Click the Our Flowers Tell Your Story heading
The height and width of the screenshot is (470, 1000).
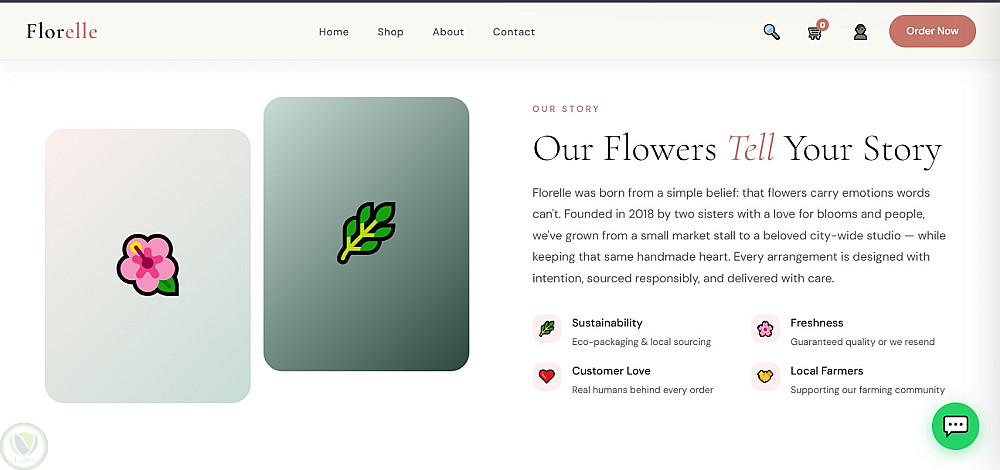pyautogui.click(x=737, y=149)
